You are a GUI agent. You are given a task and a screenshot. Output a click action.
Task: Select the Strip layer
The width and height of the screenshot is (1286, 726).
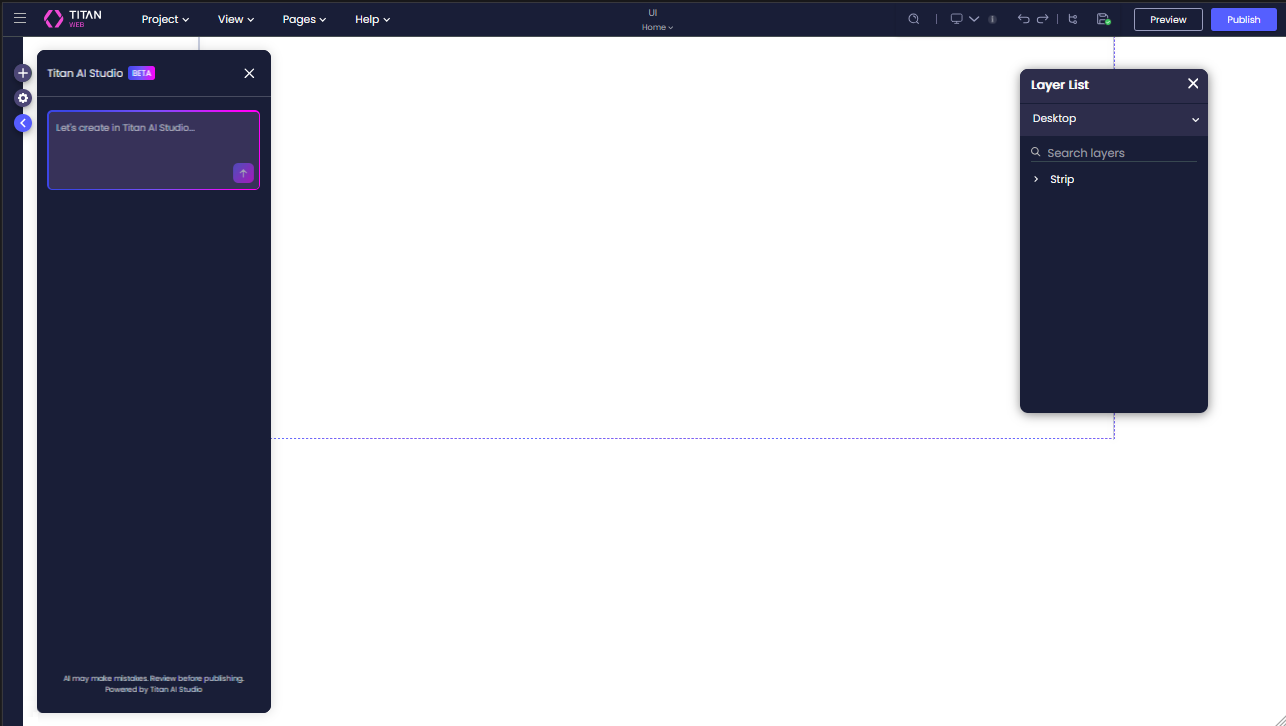tap(1062, 179)
